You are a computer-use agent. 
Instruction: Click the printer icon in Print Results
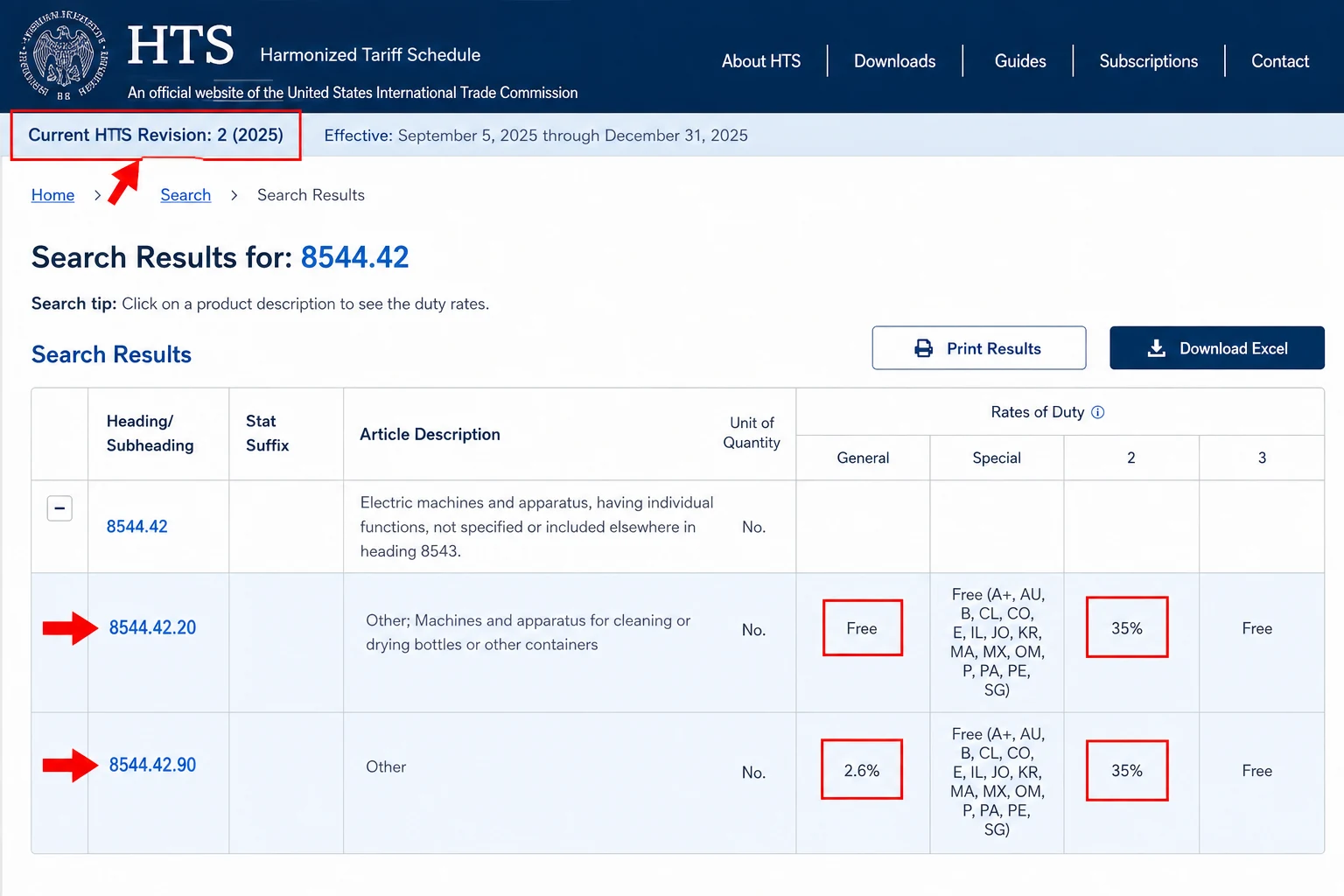(923, 348)
